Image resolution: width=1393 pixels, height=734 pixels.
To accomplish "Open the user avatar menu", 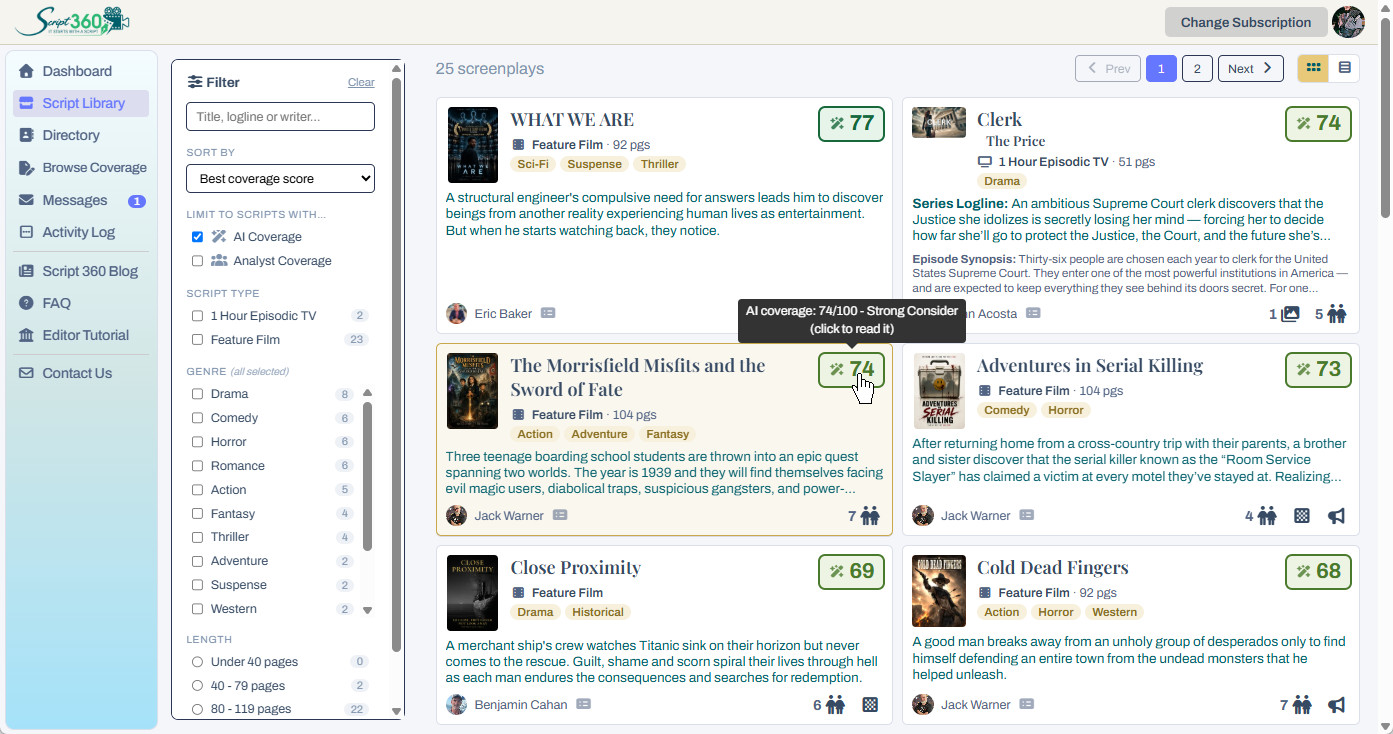I will click(1348, 22).
